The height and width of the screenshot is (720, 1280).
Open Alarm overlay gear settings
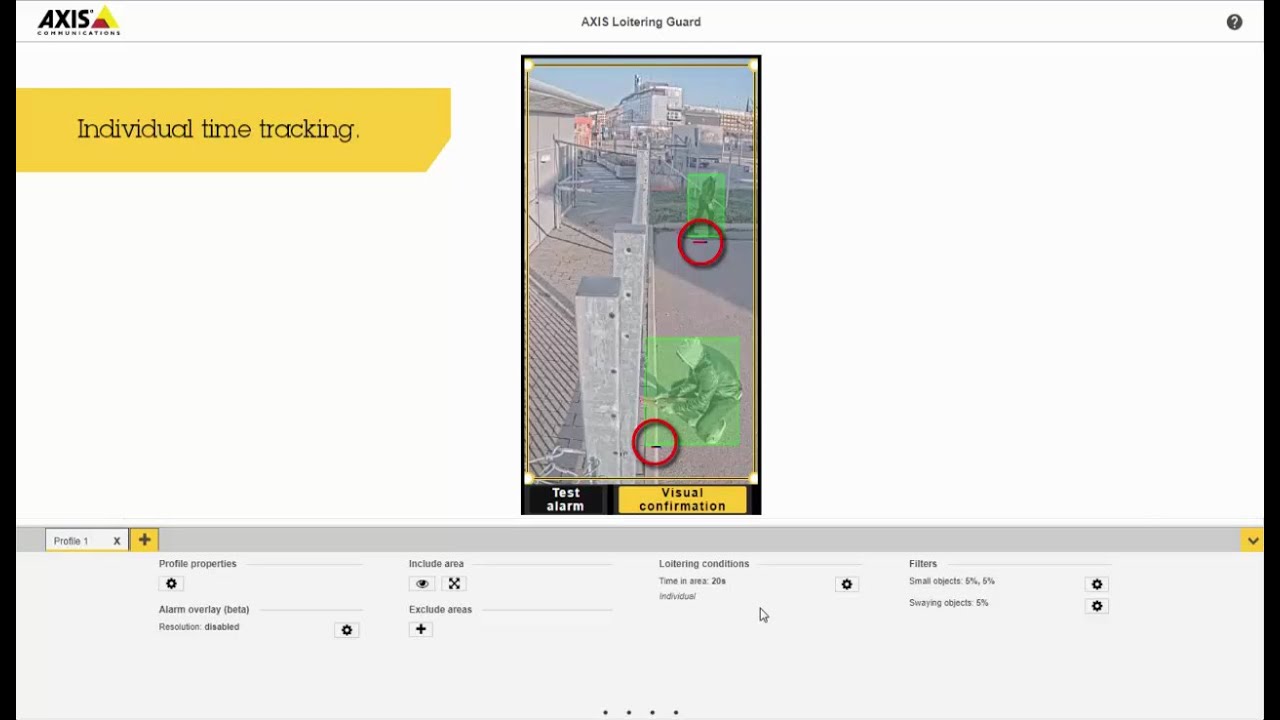347,630
